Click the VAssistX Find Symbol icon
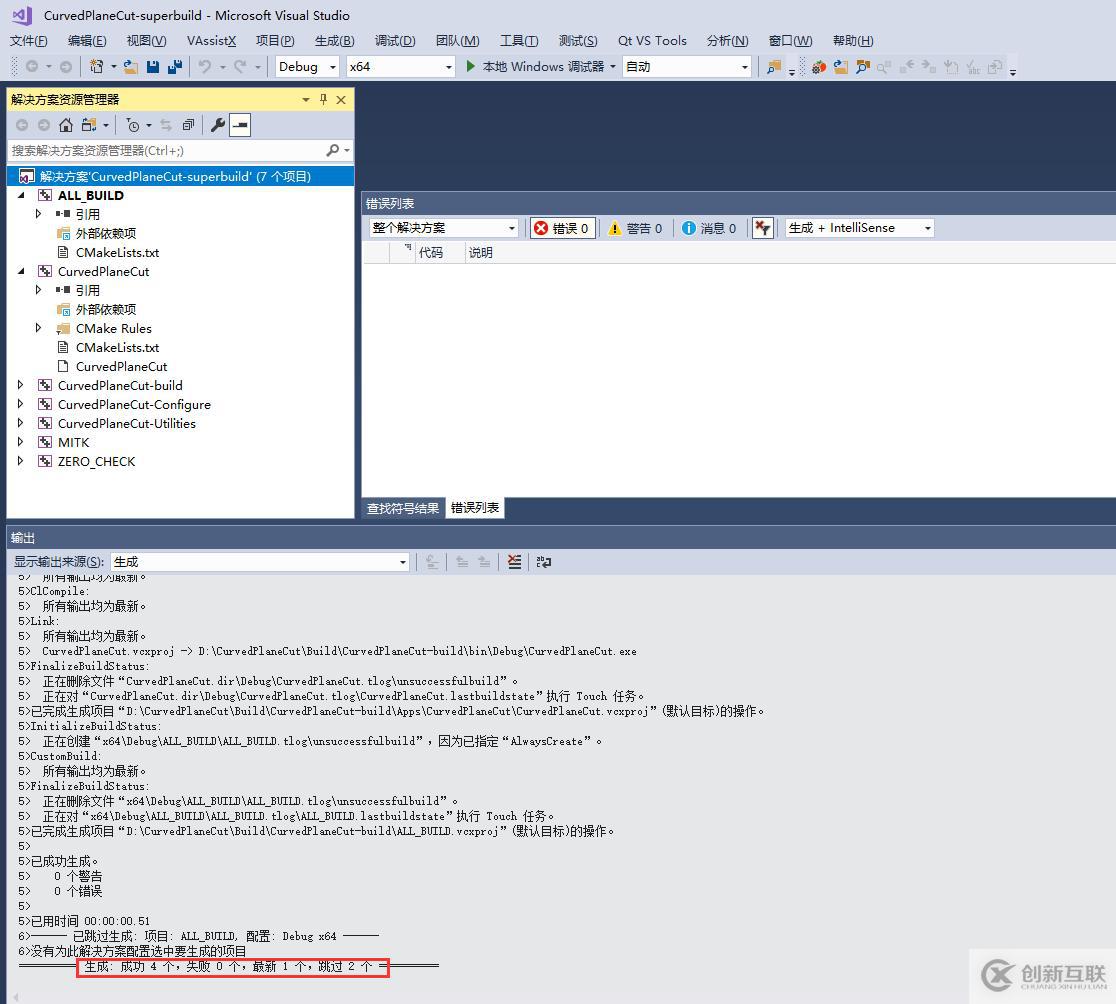1116x1004 pixels. click(x=863, y=67)
